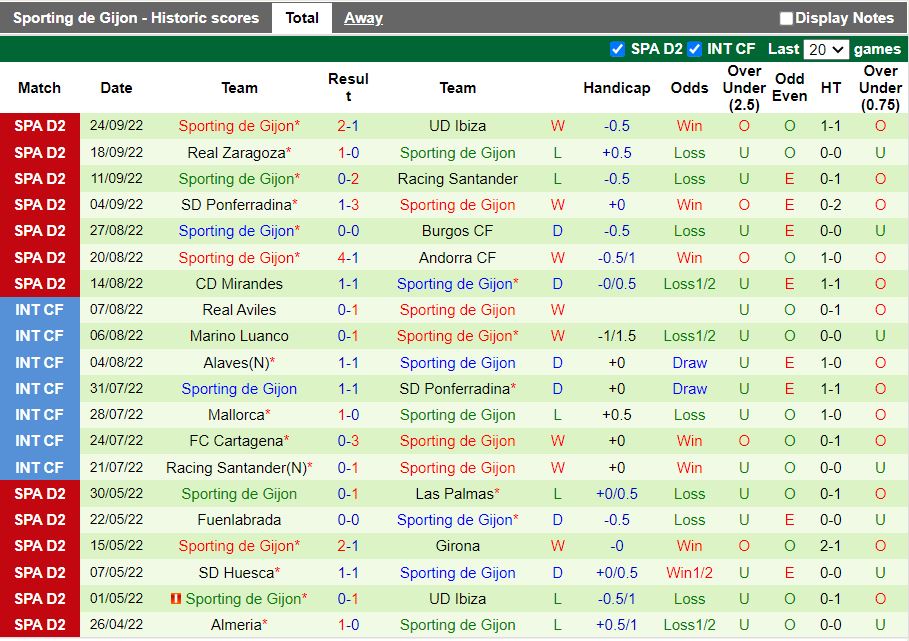Click the 2-1 half-time score in Girona row
Viewport: 909px width, 641px height.
tap(830, 547)
